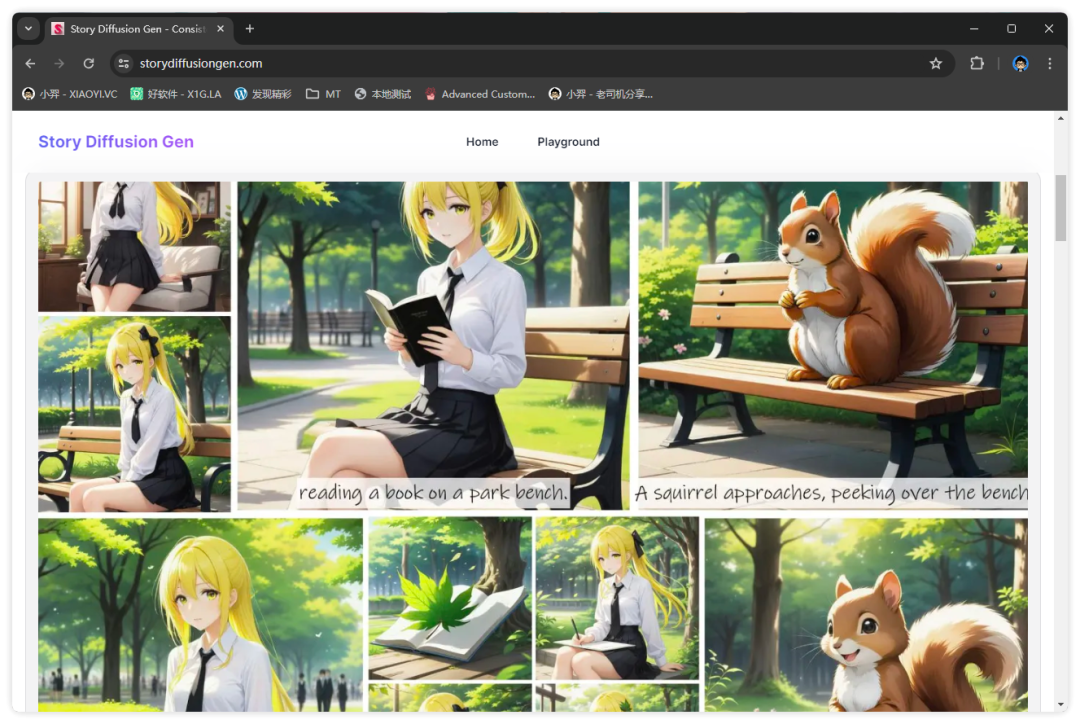The image size is (1080, 724).
Task: Reload the current page
Action: click(x=88, y=63)
